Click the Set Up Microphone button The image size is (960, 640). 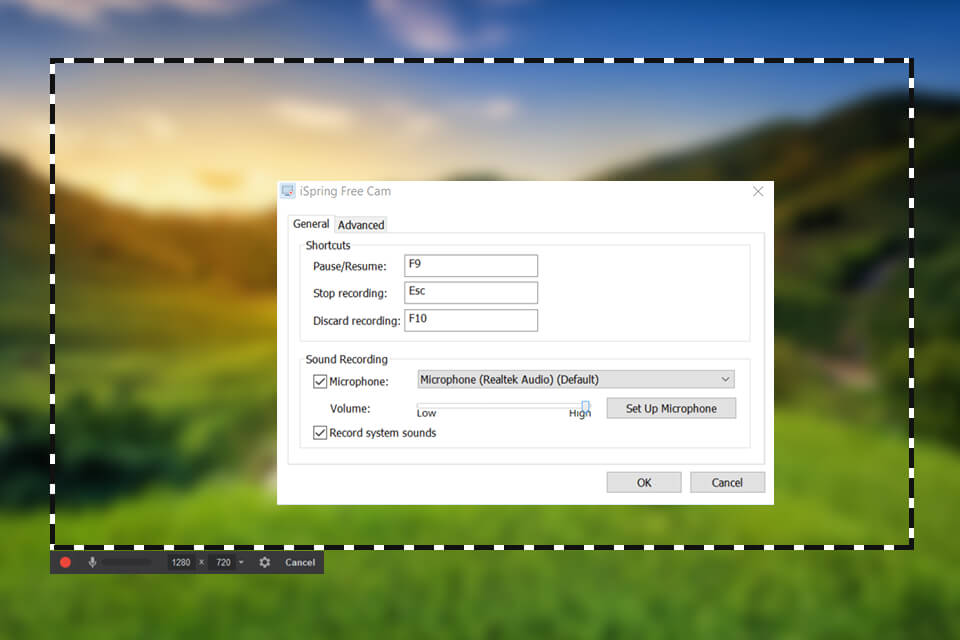coord(671,408)
